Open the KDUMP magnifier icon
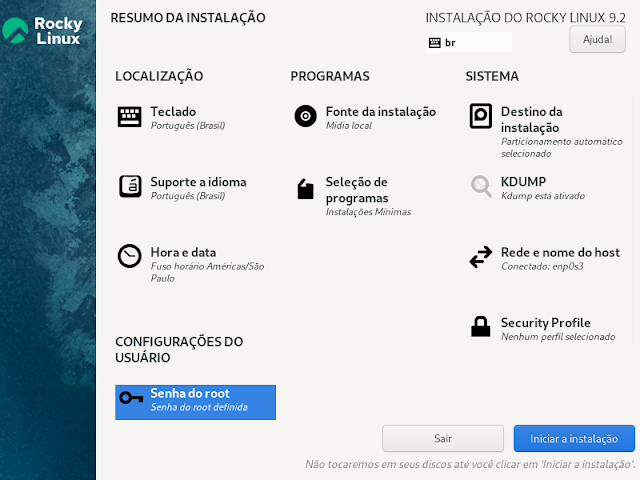 point(481,186)
